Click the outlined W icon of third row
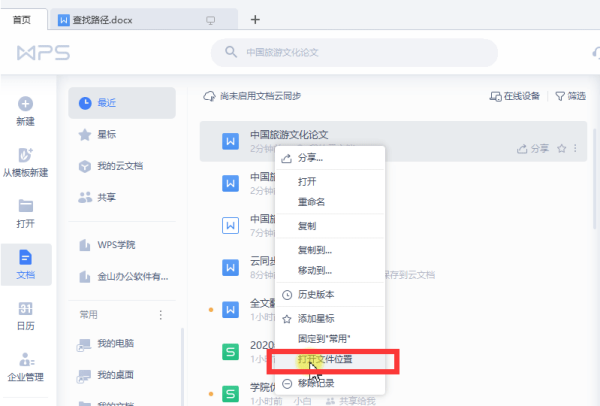 click(230, 225)
